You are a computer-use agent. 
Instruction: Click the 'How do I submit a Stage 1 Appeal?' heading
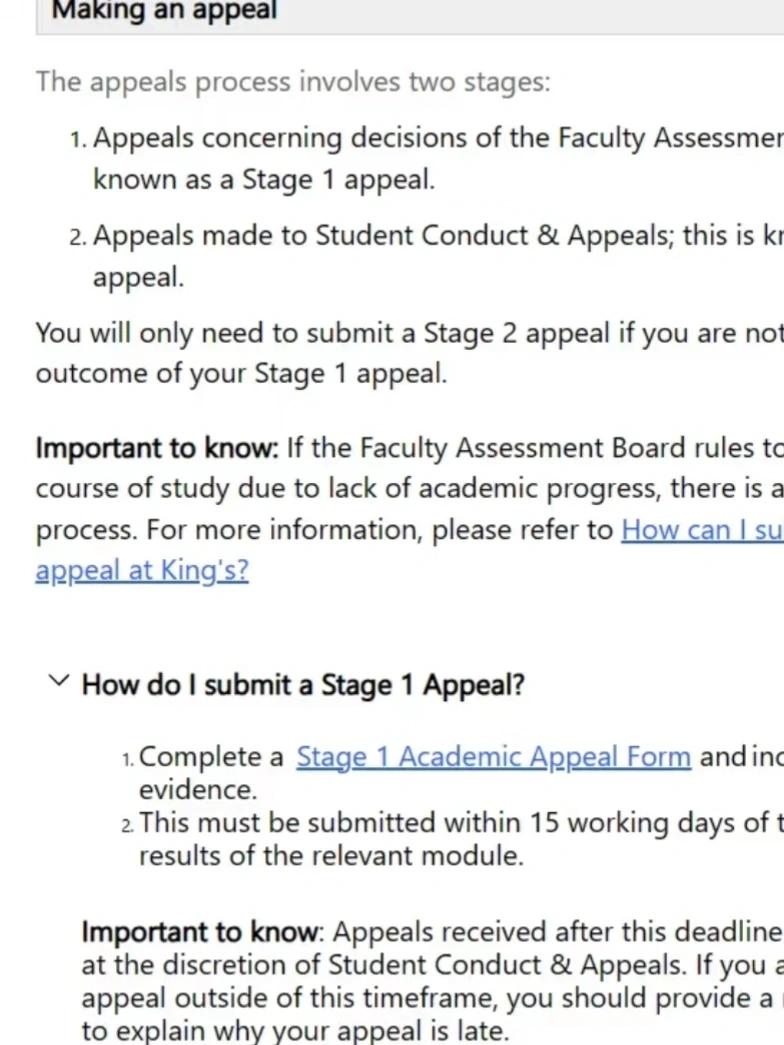303,685
